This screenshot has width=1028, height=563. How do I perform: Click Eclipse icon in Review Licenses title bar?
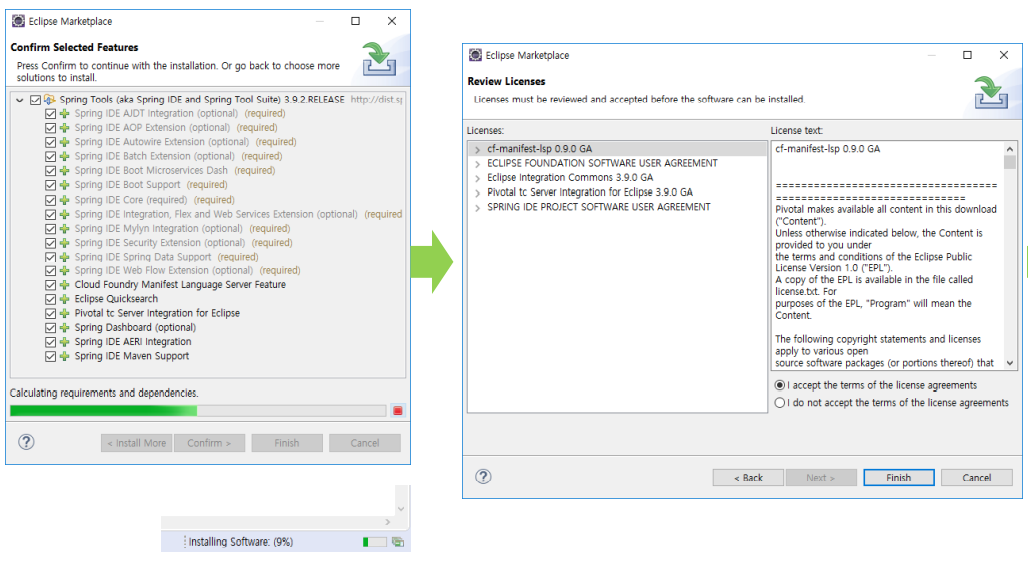tap(475, 55)
